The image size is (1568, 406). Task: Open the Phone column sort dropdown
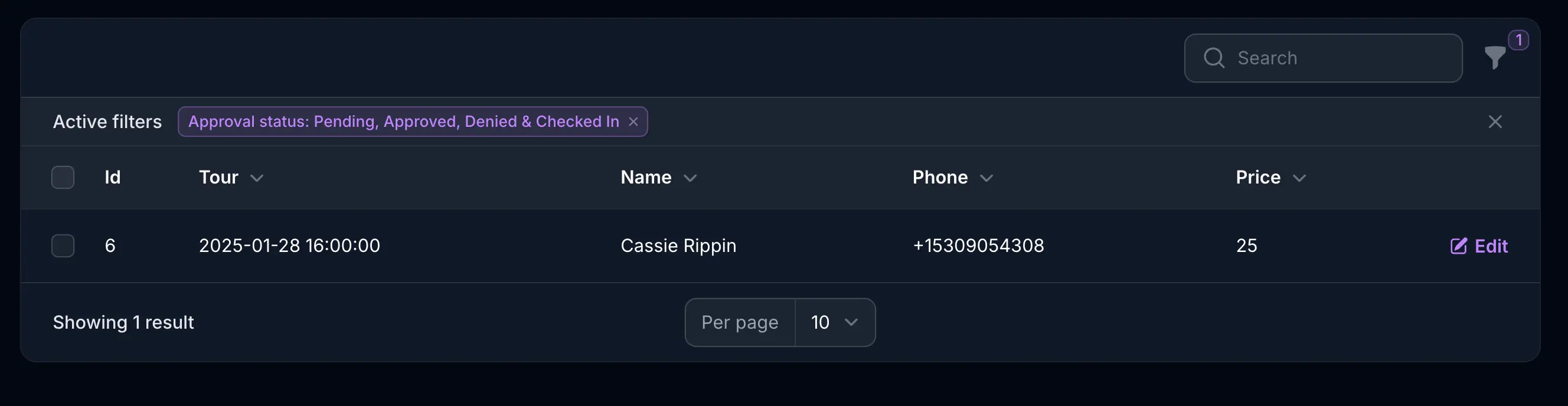tap(988, 178)
